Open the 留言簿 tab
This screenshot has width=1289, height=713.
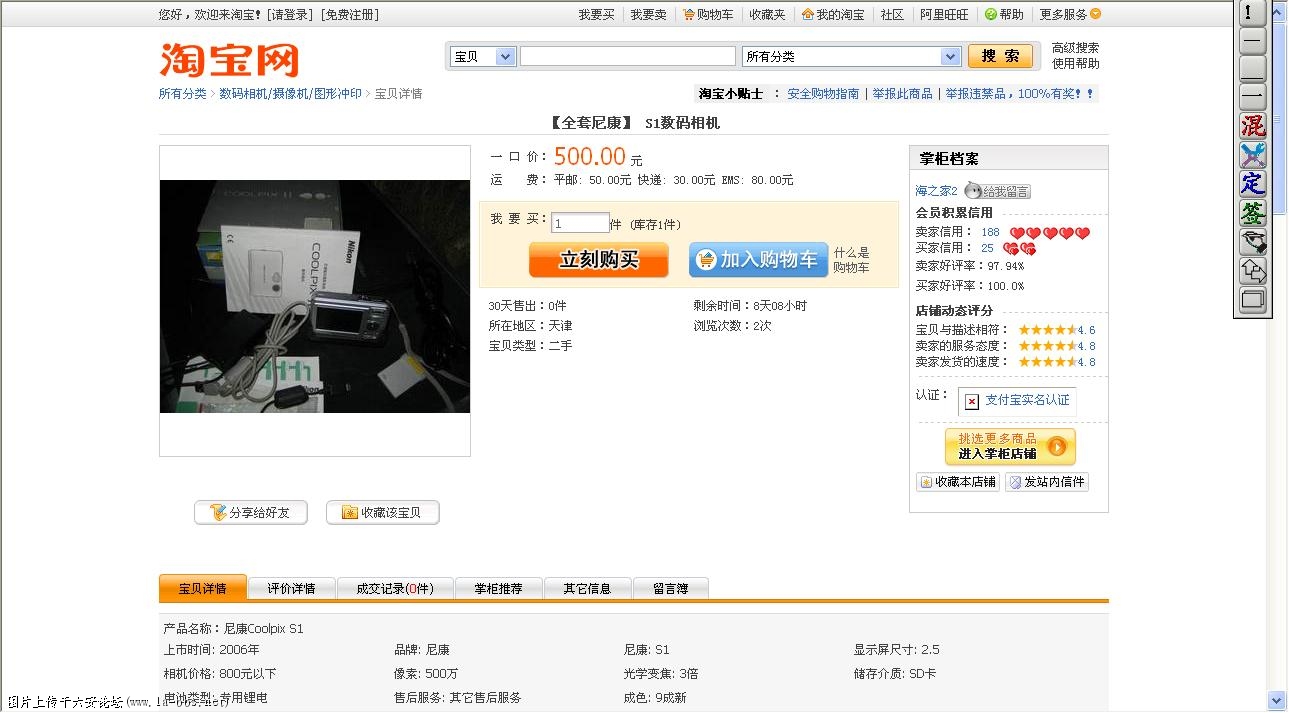tap(671, 588)
